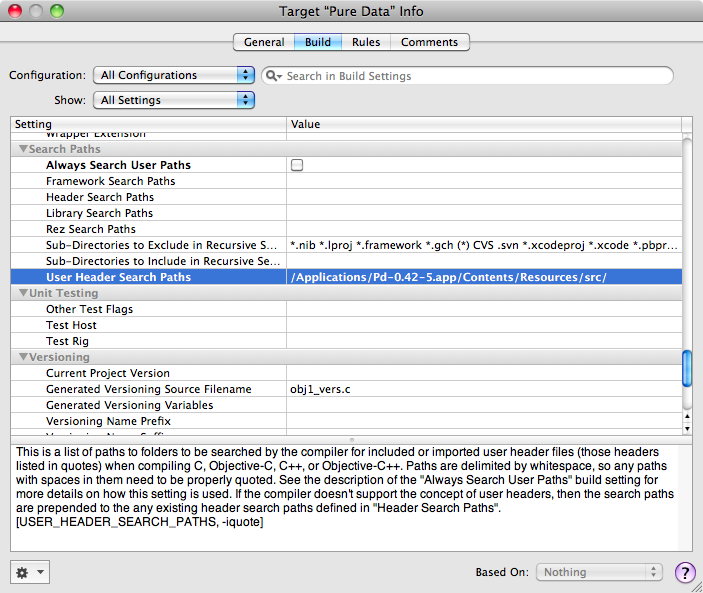Viewport: 703px width, 593px height.
Task: Open the Configuration dropdown
Action: point(174,75)
